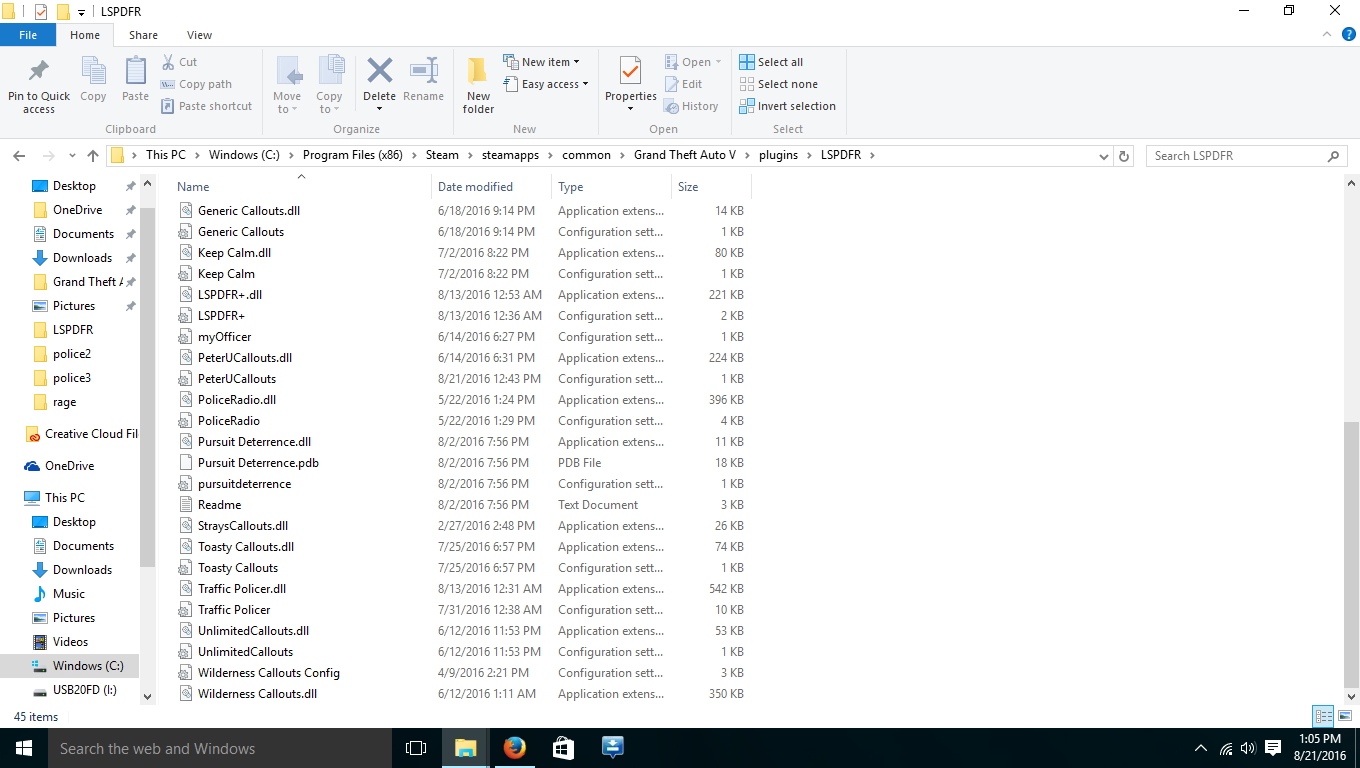Click the Delete X icon
The height and width of the screenshot is (768, 1360).
pos(379,70)
